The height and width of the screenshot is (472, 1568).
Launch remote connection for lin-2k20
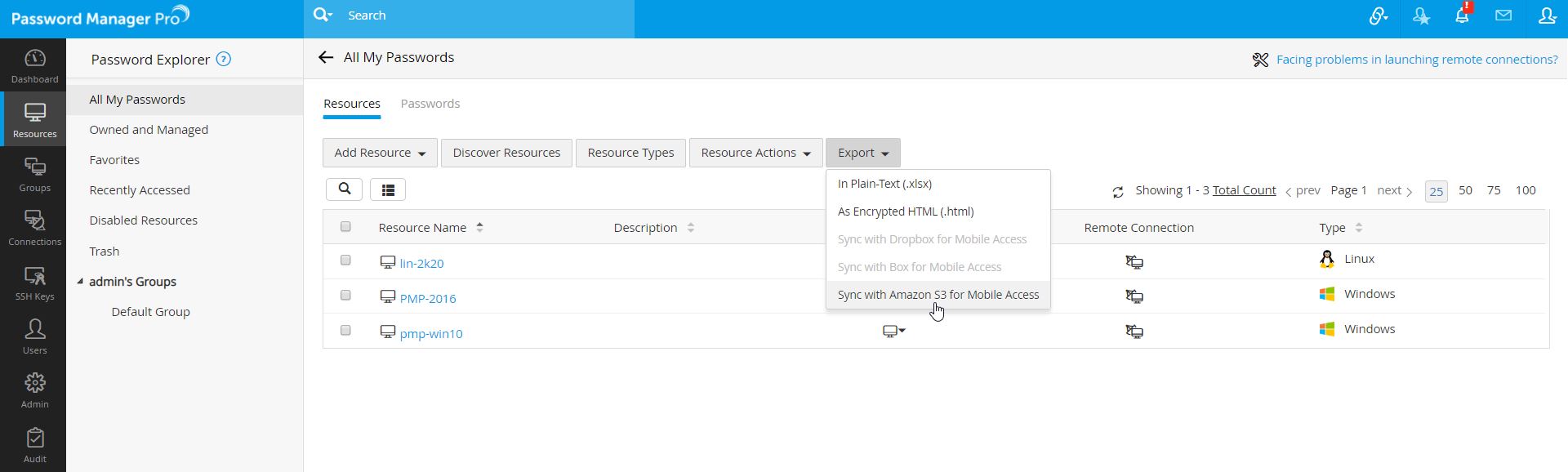point(1134,262)
